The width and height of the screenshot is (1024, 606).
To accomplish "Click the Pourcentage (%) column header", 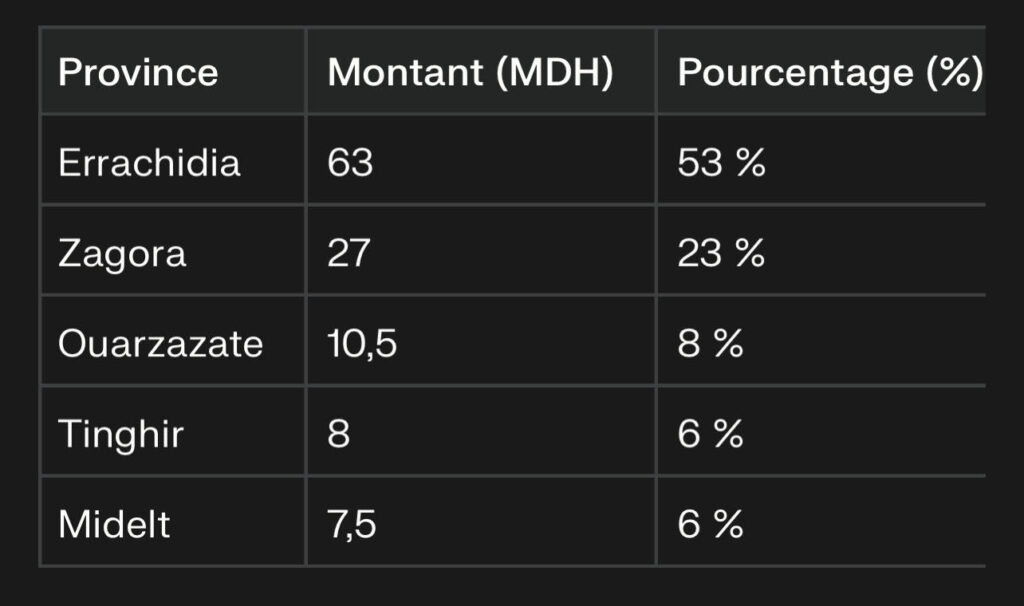I will pyautogui.click(x=829, y=73).
